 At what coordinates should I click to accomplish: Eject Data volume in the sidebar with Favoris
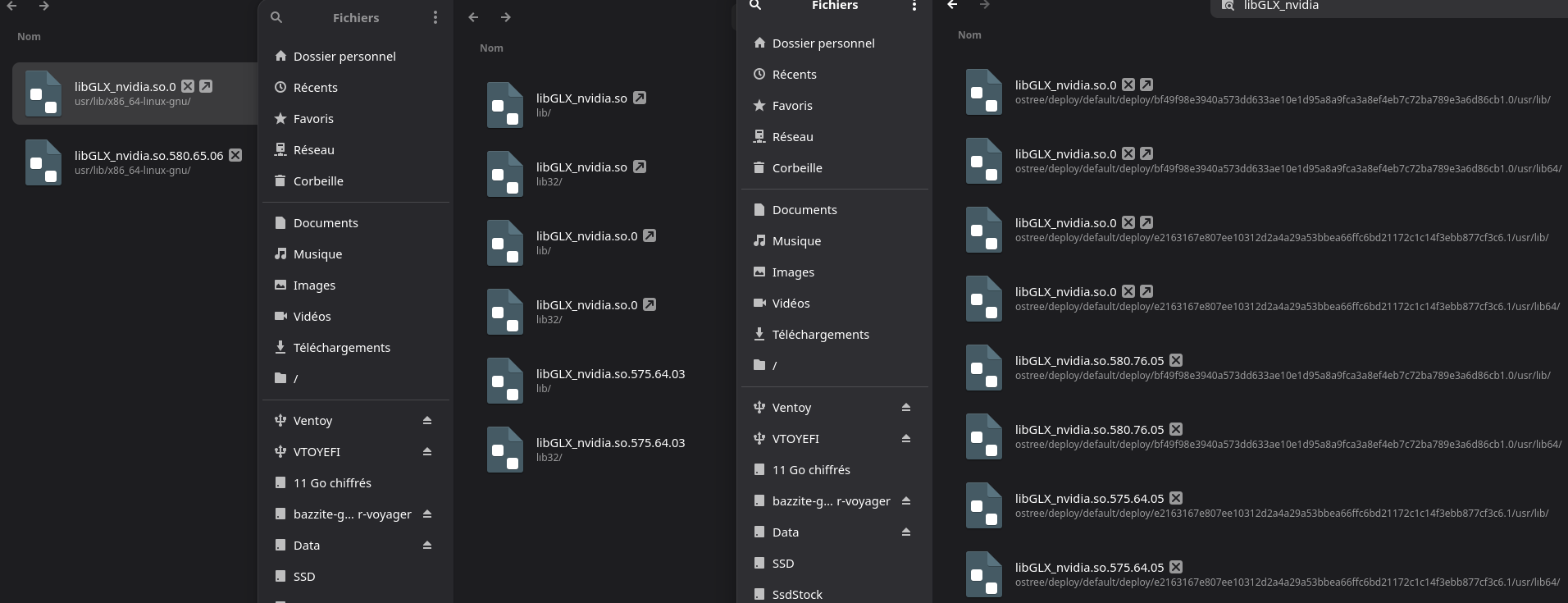(x=427, y=546)
